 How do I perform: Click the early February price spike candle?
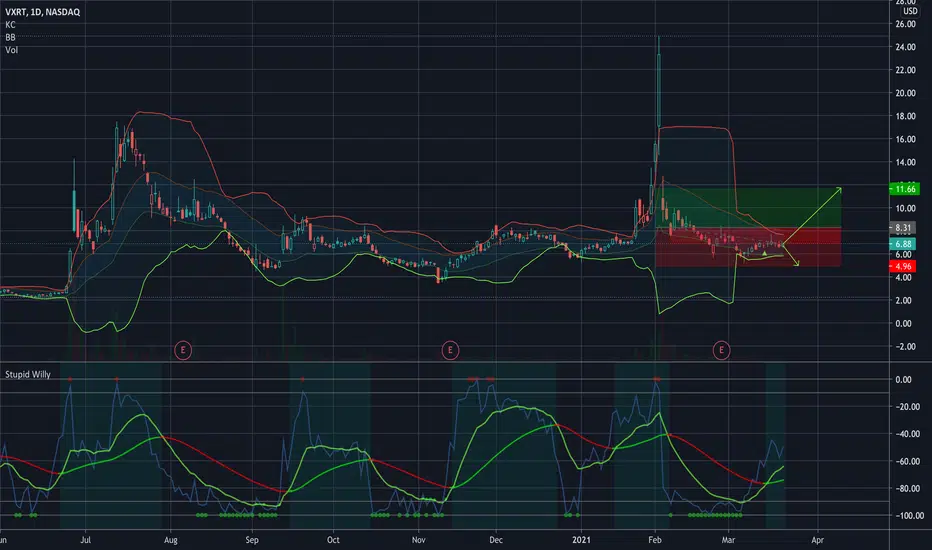659,89
